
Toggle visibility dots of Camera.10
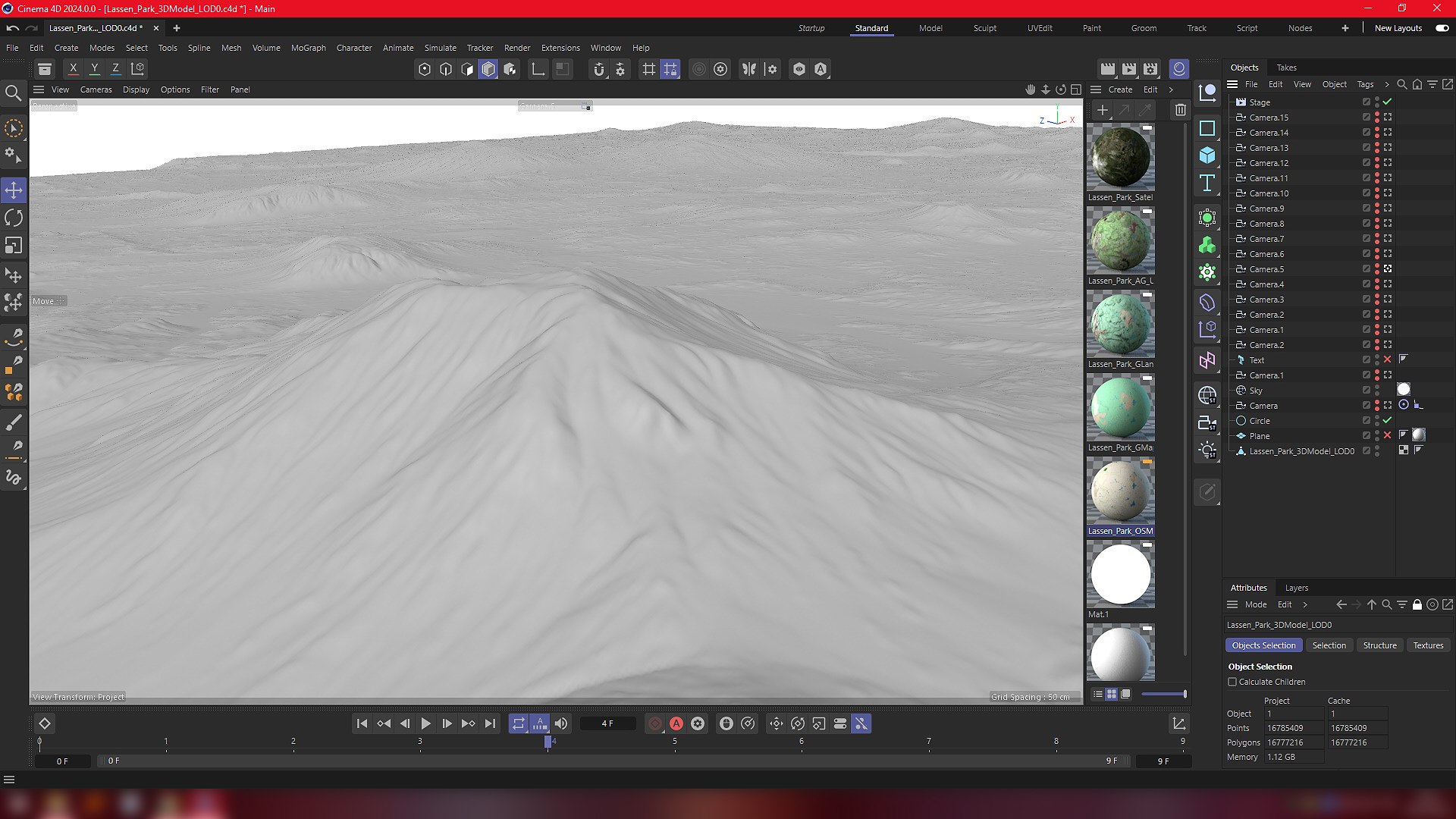click(1377, 193)
